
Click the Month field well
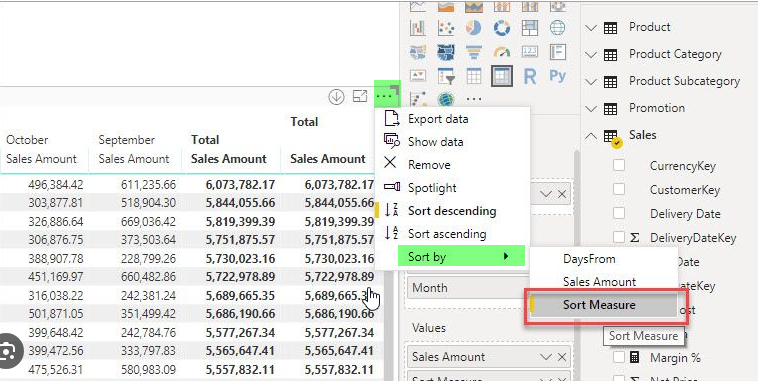(466, 288)
